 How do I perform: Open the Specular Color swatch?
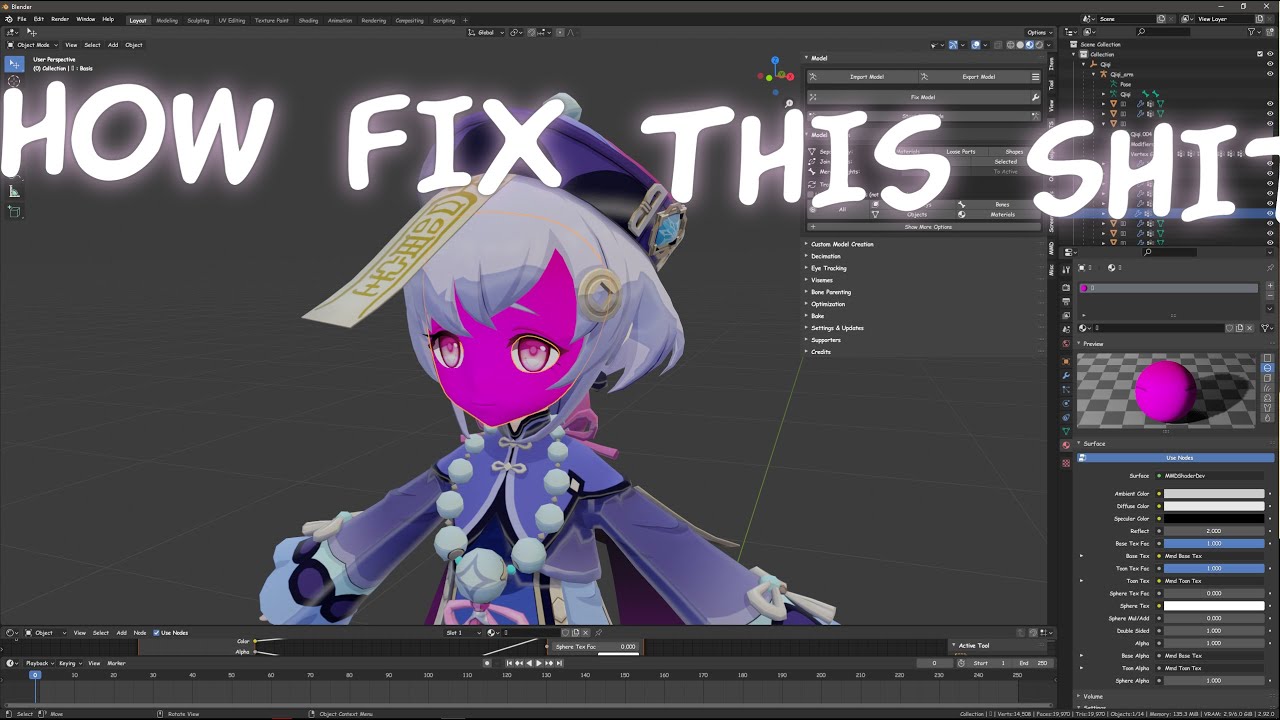tap(1214, 518)
